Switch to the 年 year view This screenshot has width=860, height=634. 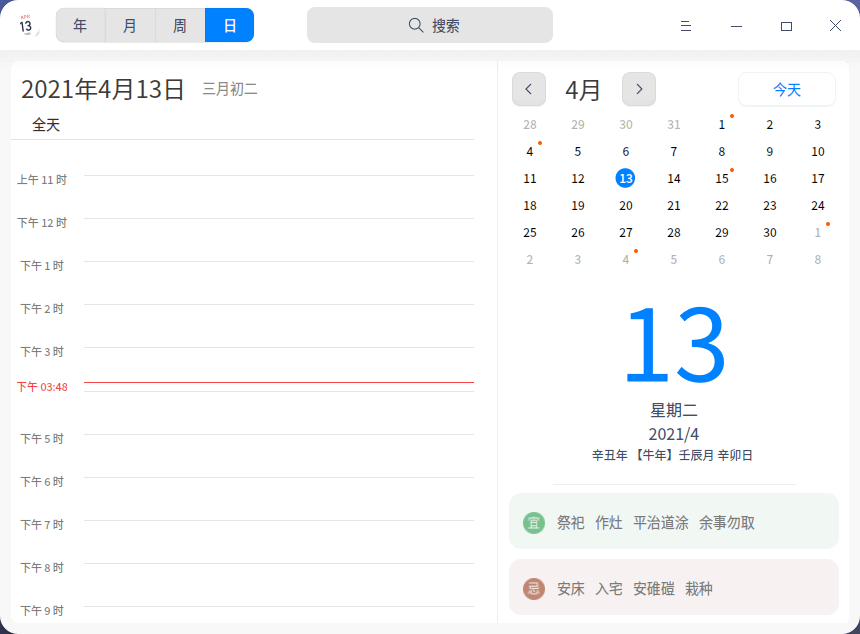(x=81, y=25)
